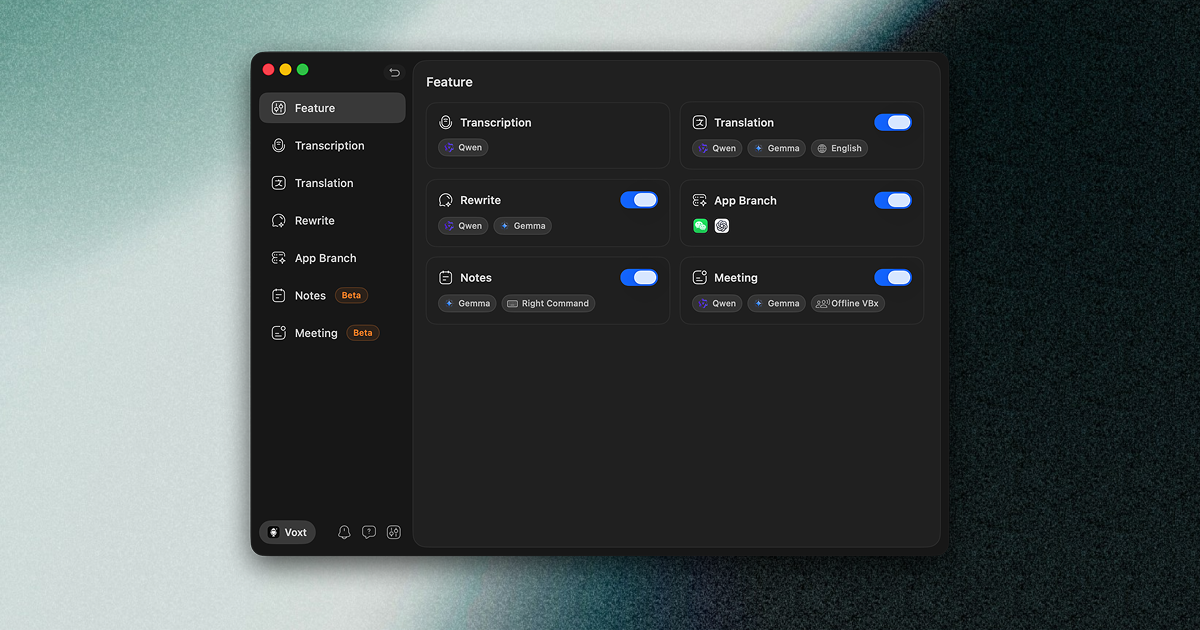Image resolution: width=1200 pixels, height=630 pixels.
Task: Click the Offline VBx tag in Meeting card
Action: click(848, 303)
